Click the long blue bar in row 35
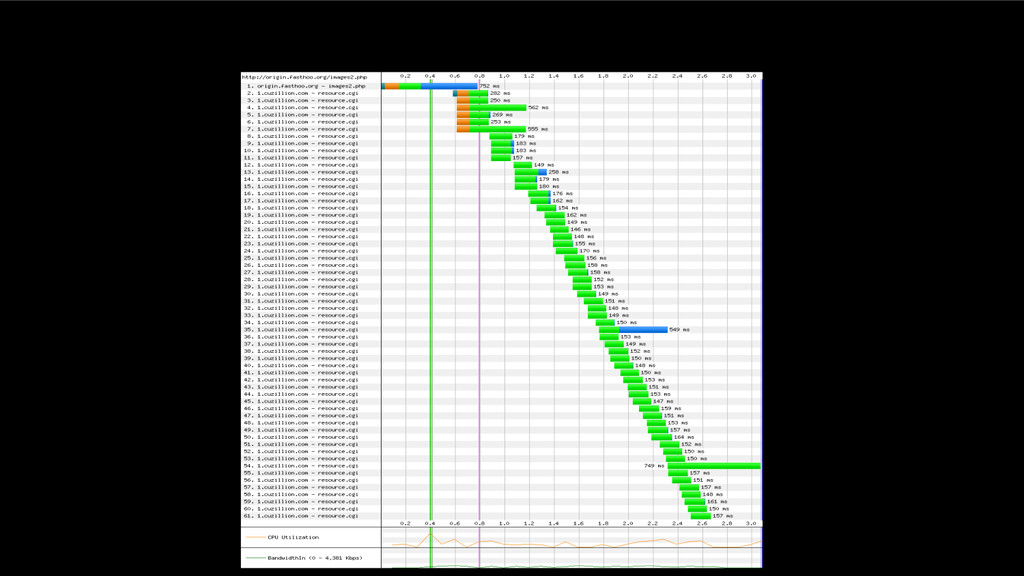Screen dimensions: 1024x576 click(x=643, y=330)
